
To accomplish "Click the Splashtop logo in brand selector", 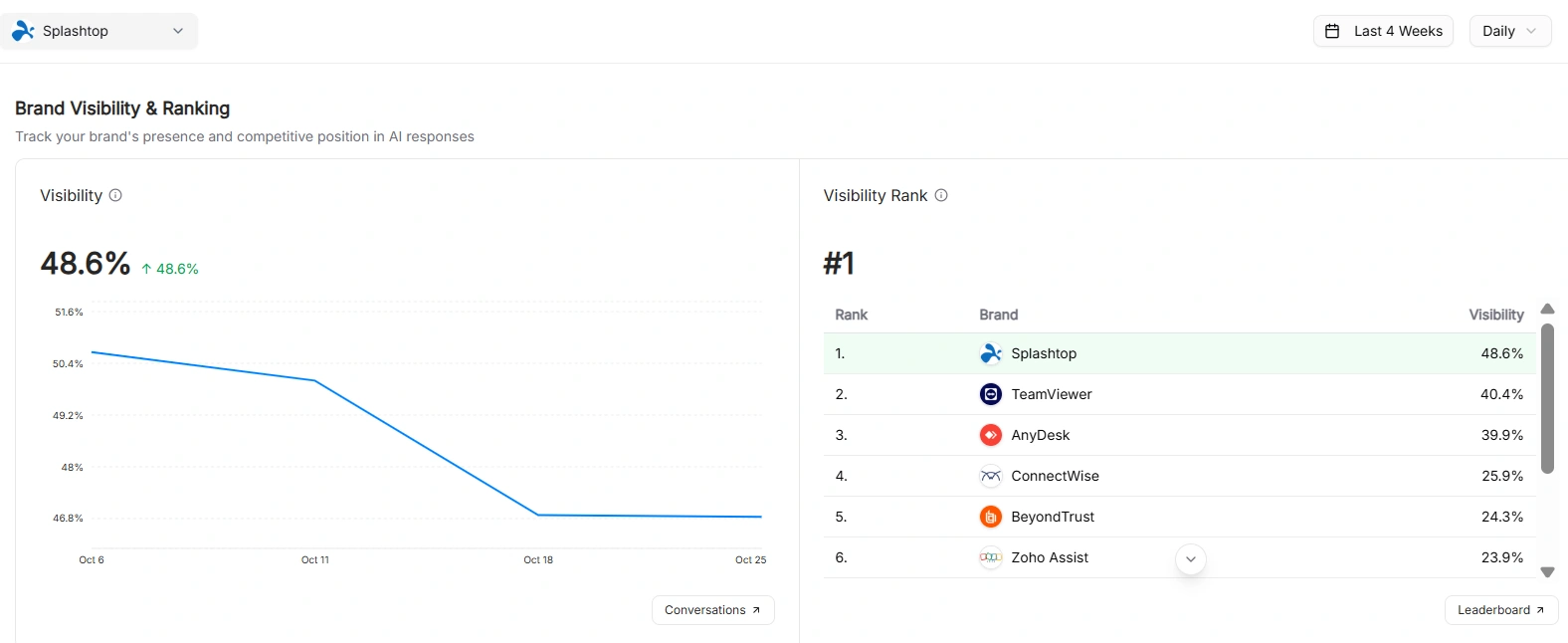I will (x=23, y=31).
